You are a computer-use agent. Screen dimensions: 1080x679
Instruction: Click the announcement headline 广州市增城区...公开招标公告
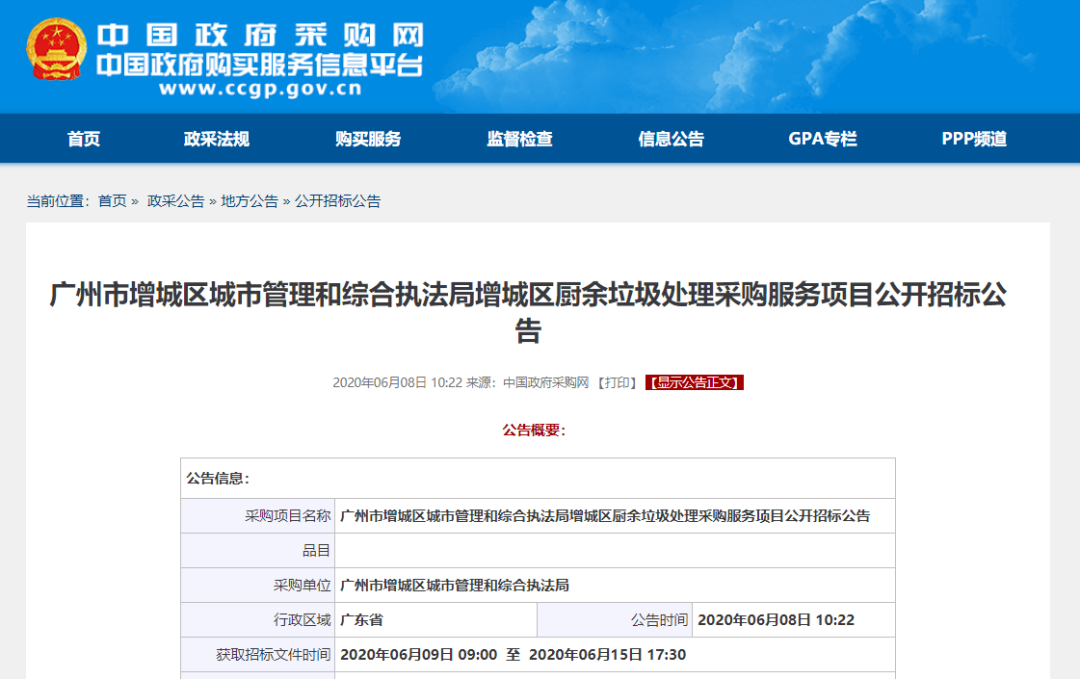click(528, 312)
